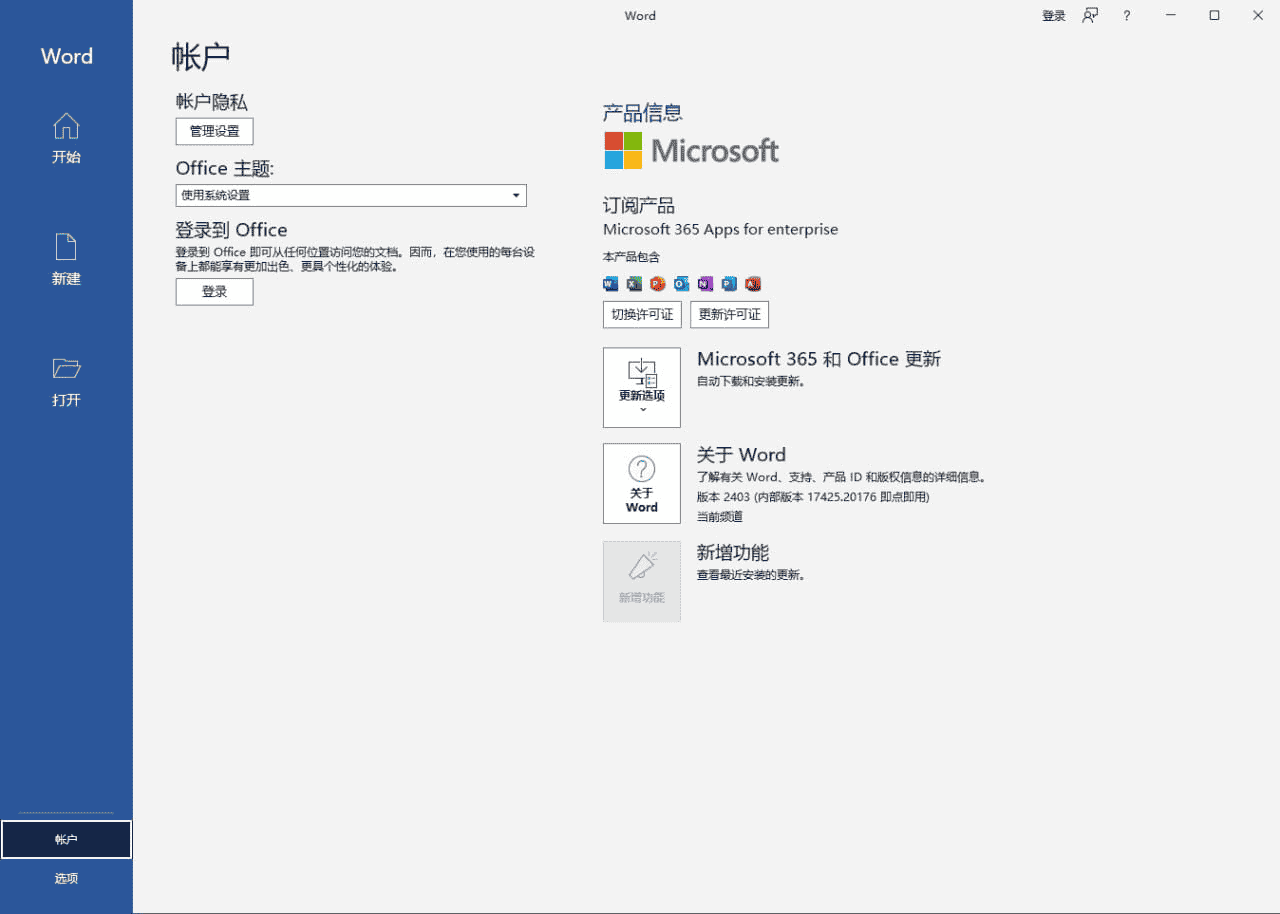Image resolution: width=1280 pixels, height=914 pixels.
Task: Open 选项 from the sidebar
Action: [x=66, y=878]
